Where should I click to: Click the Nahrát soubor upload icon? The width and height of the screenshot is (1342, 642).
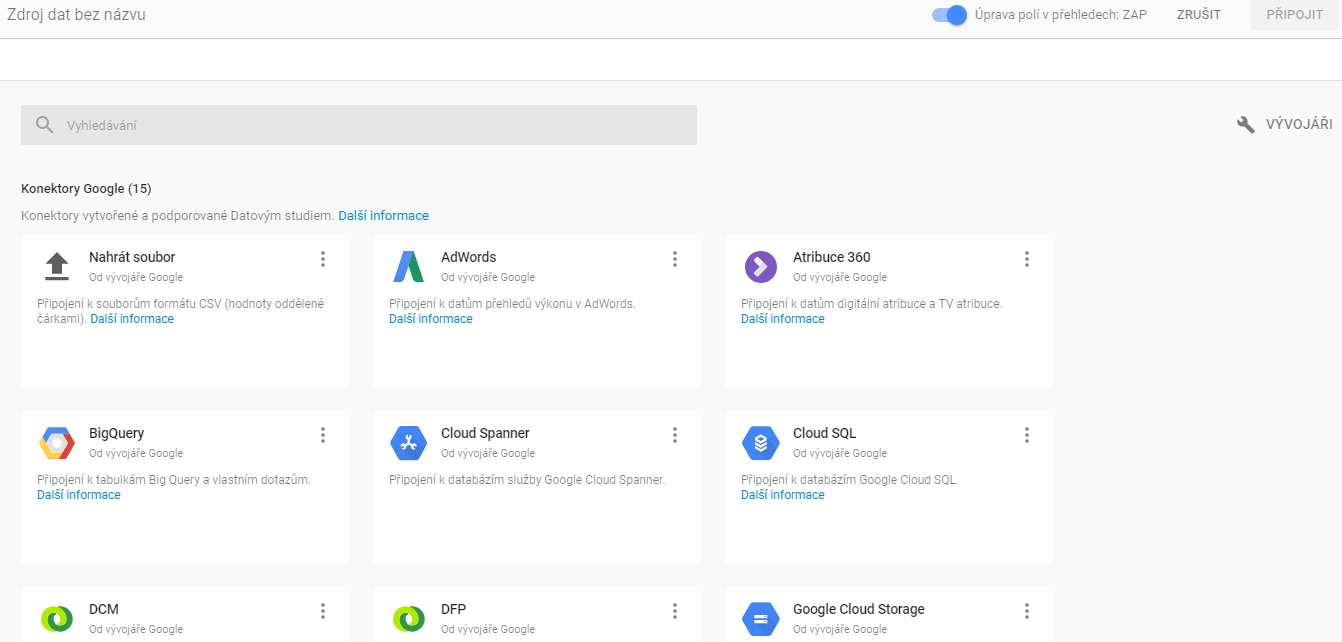point(57,266)
